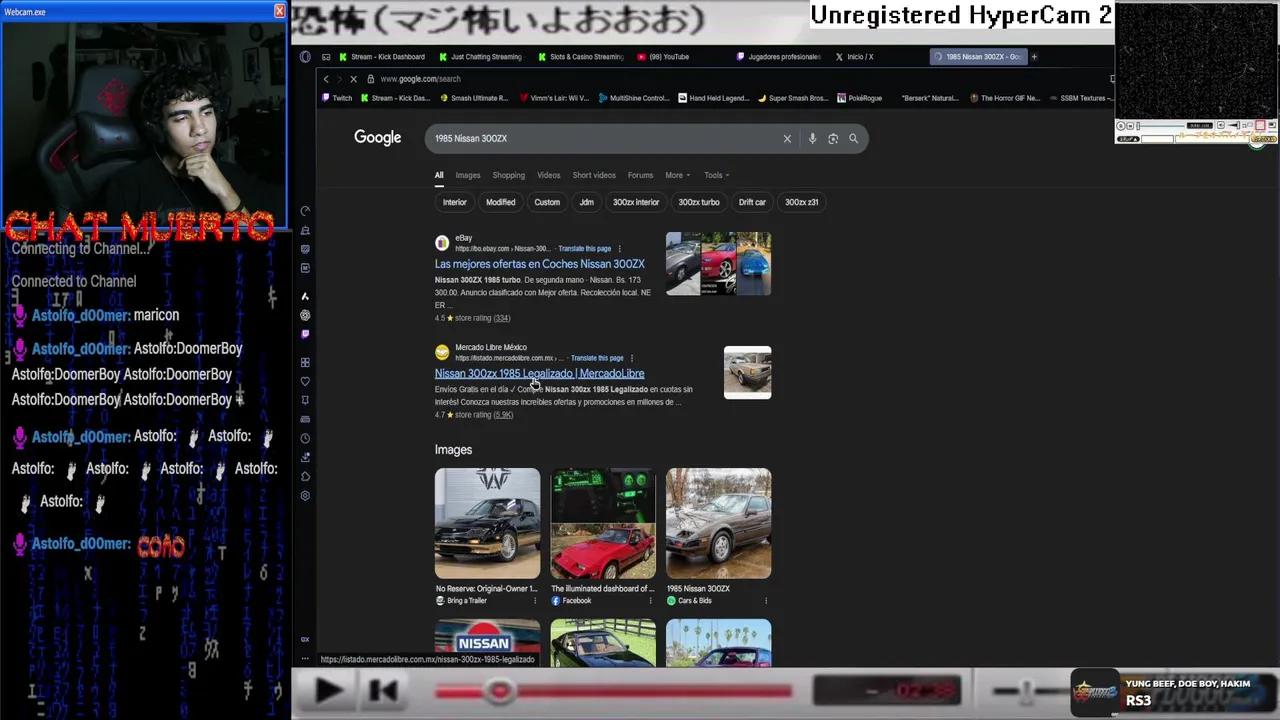
Task: Select the Forums search tab
Action: 640,175
